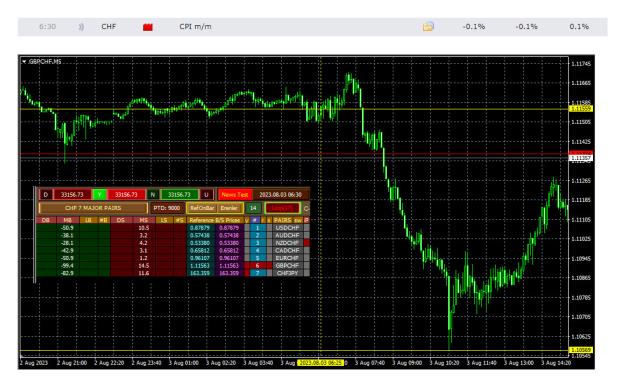
Task: Toggle the green Y button
Action: pos(99,195)
